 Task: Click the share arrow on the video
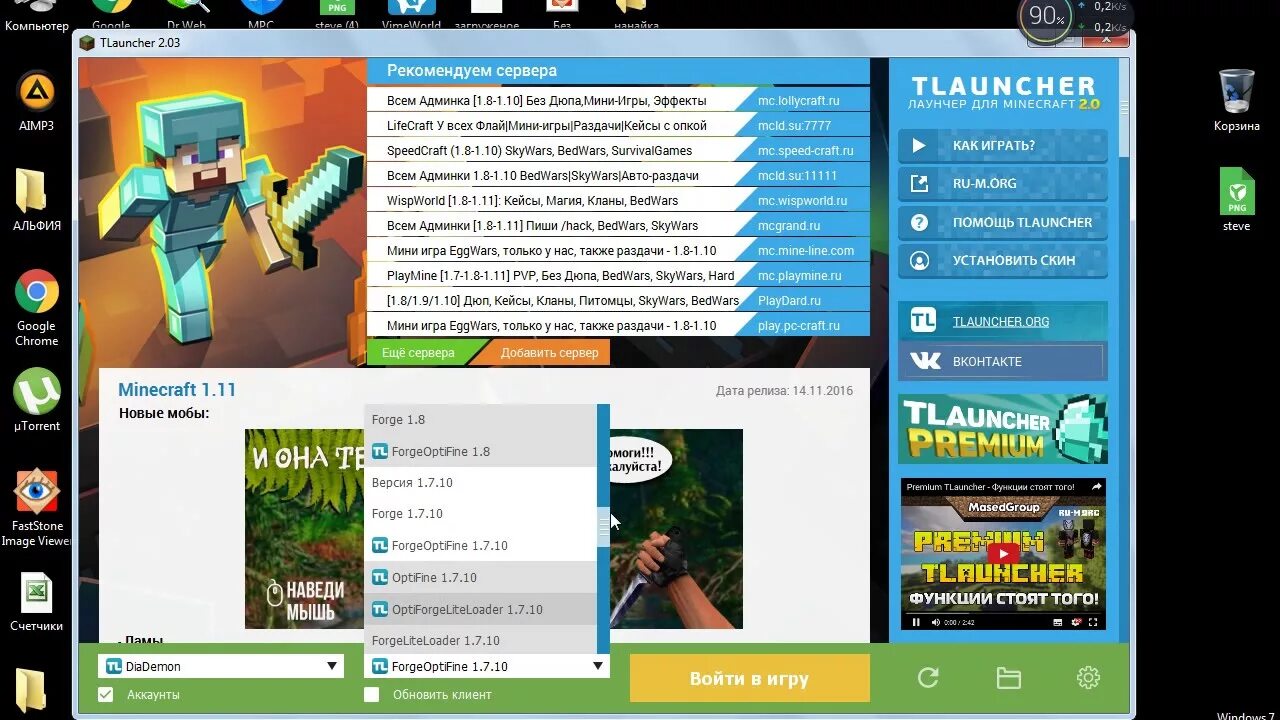pyautogui.click(x=1096, y=487)
